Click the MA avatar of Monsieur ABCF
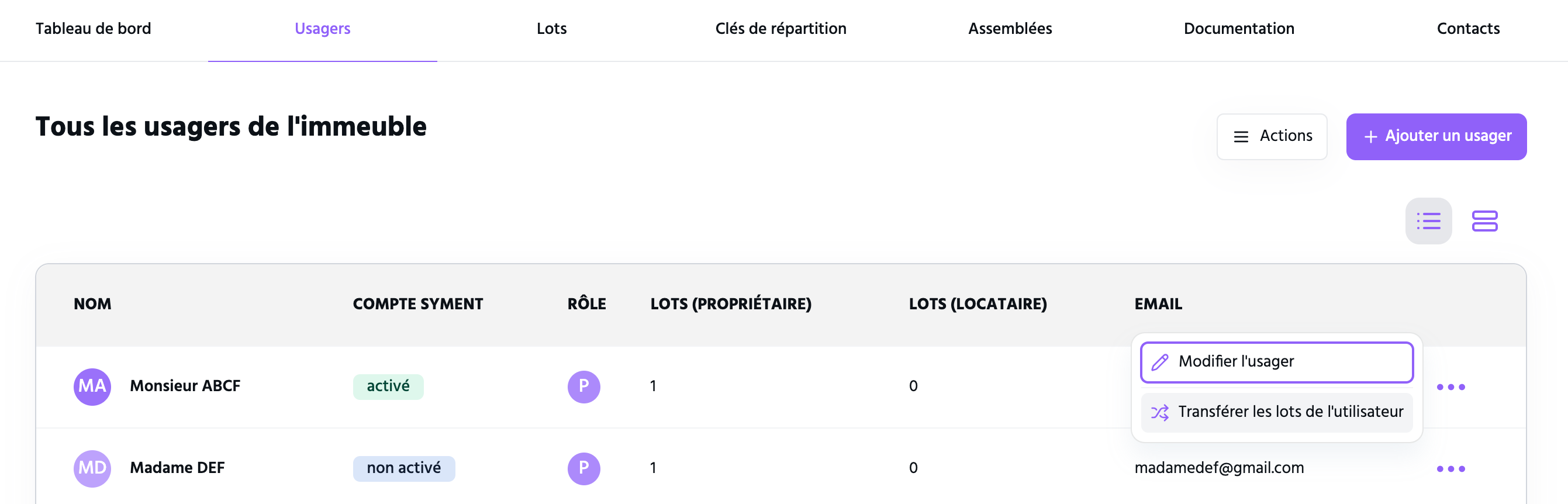1568x504 pixels. 92,386
